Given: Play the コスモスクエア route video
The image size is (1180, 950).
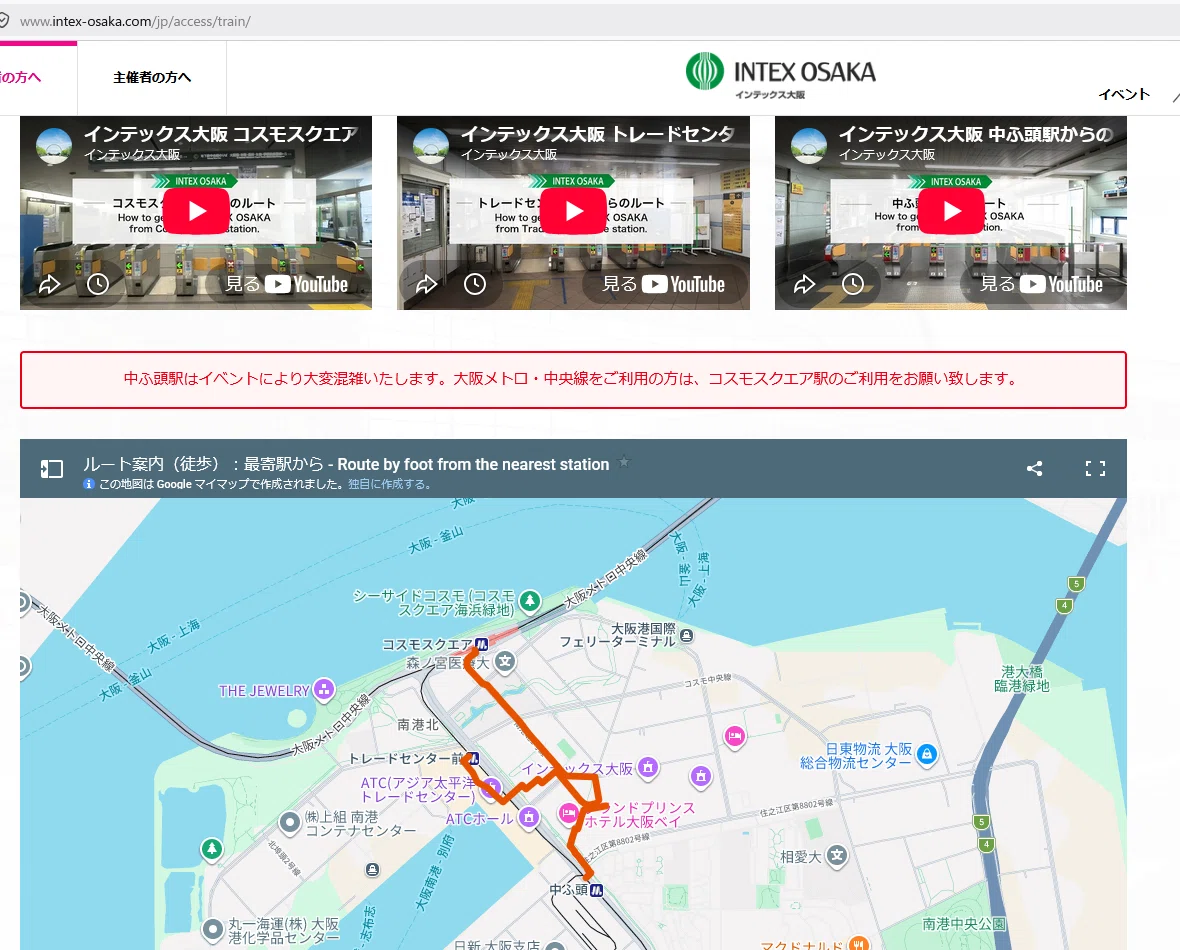Looking at the screenshot, I should (196, 211).
